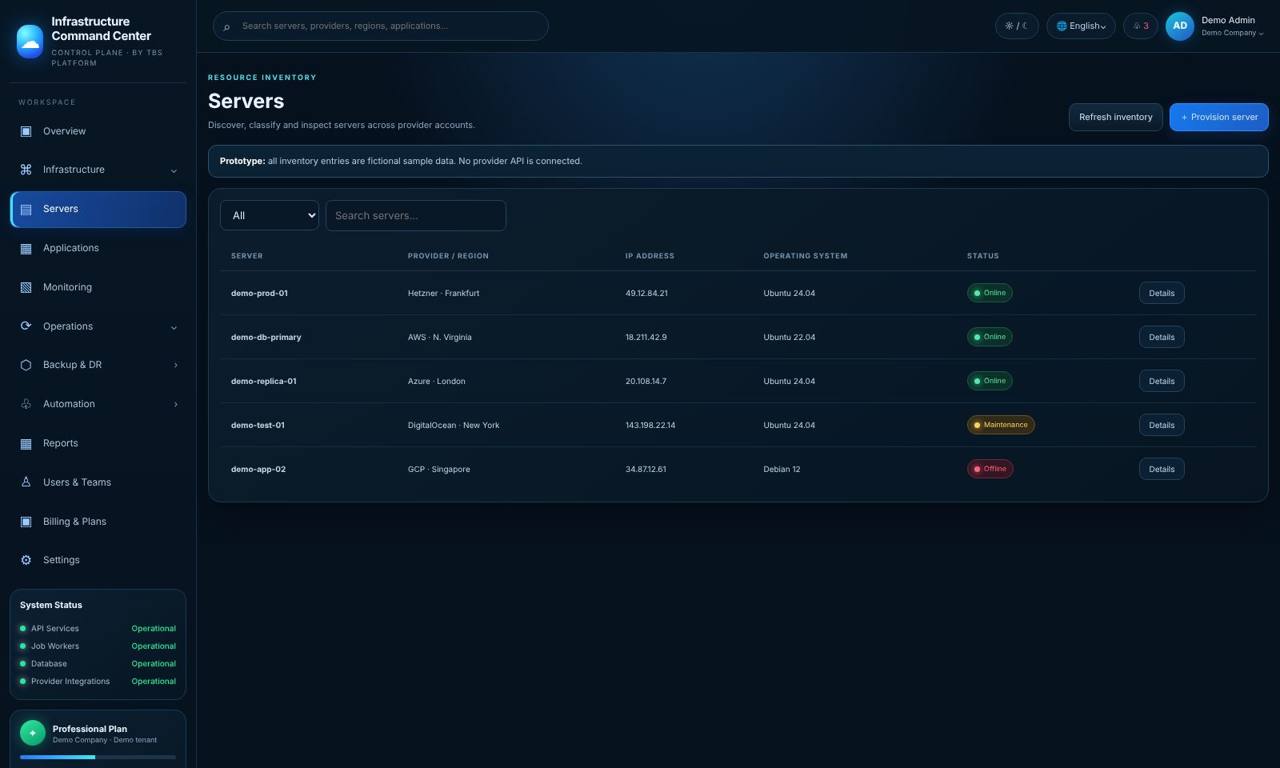Expand the Infrastructure menu chevron
The height and width of the screenshot is (768, 1280).
tap(174, 171)
